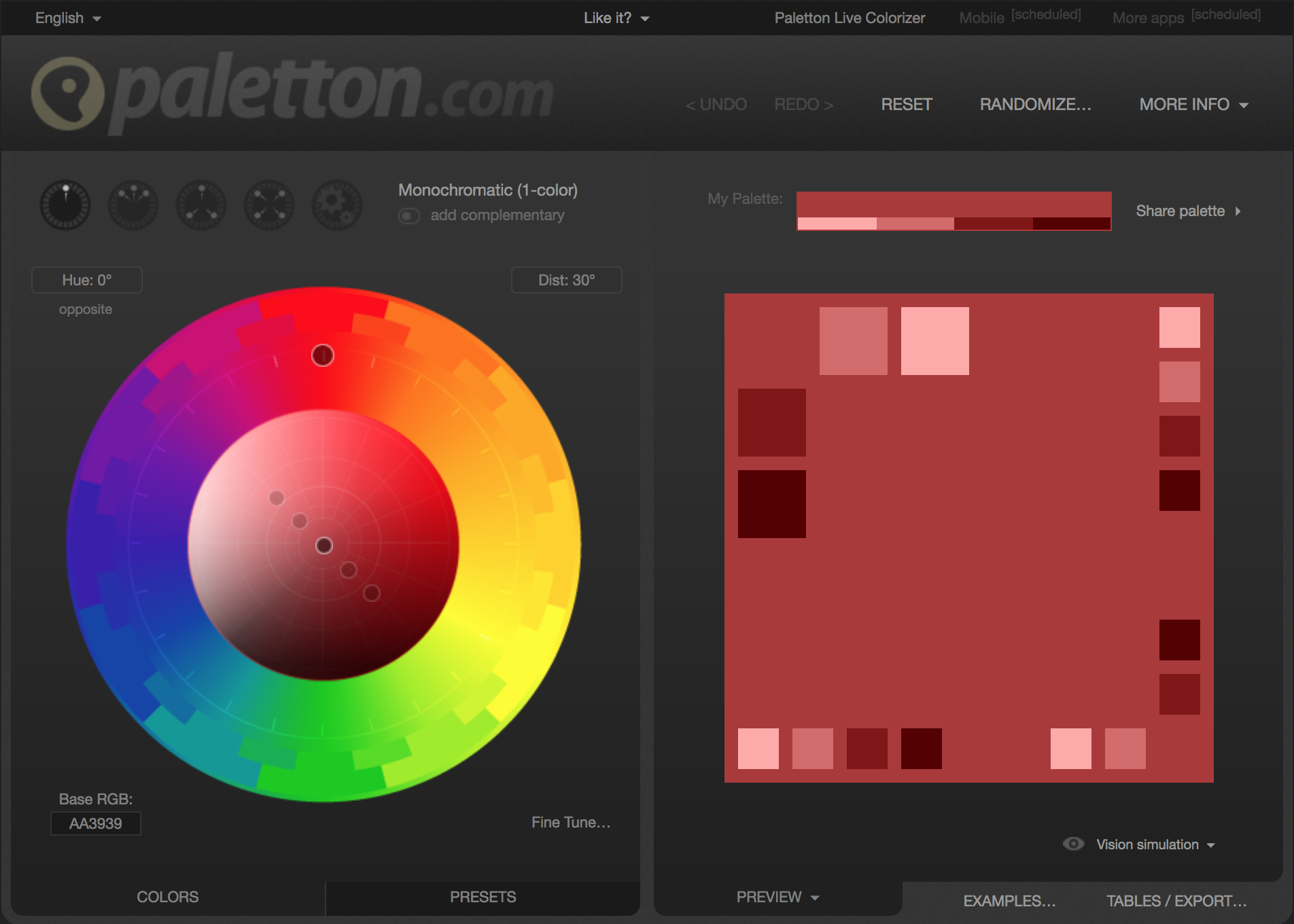This screenshot has width=1294, height=924.
Task: Click the opposite hue link
Action: click(x=86, y=309)
